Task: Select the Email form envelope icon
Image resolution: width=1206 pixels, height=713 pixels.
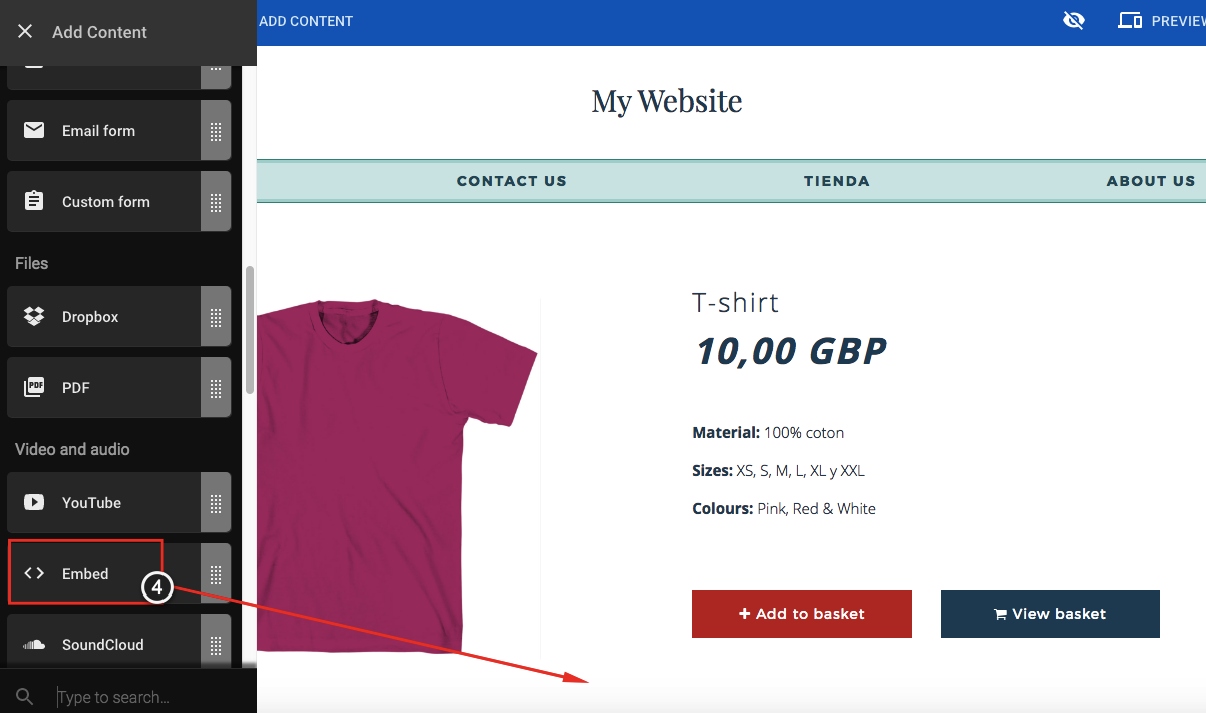Action: point(34,130)
